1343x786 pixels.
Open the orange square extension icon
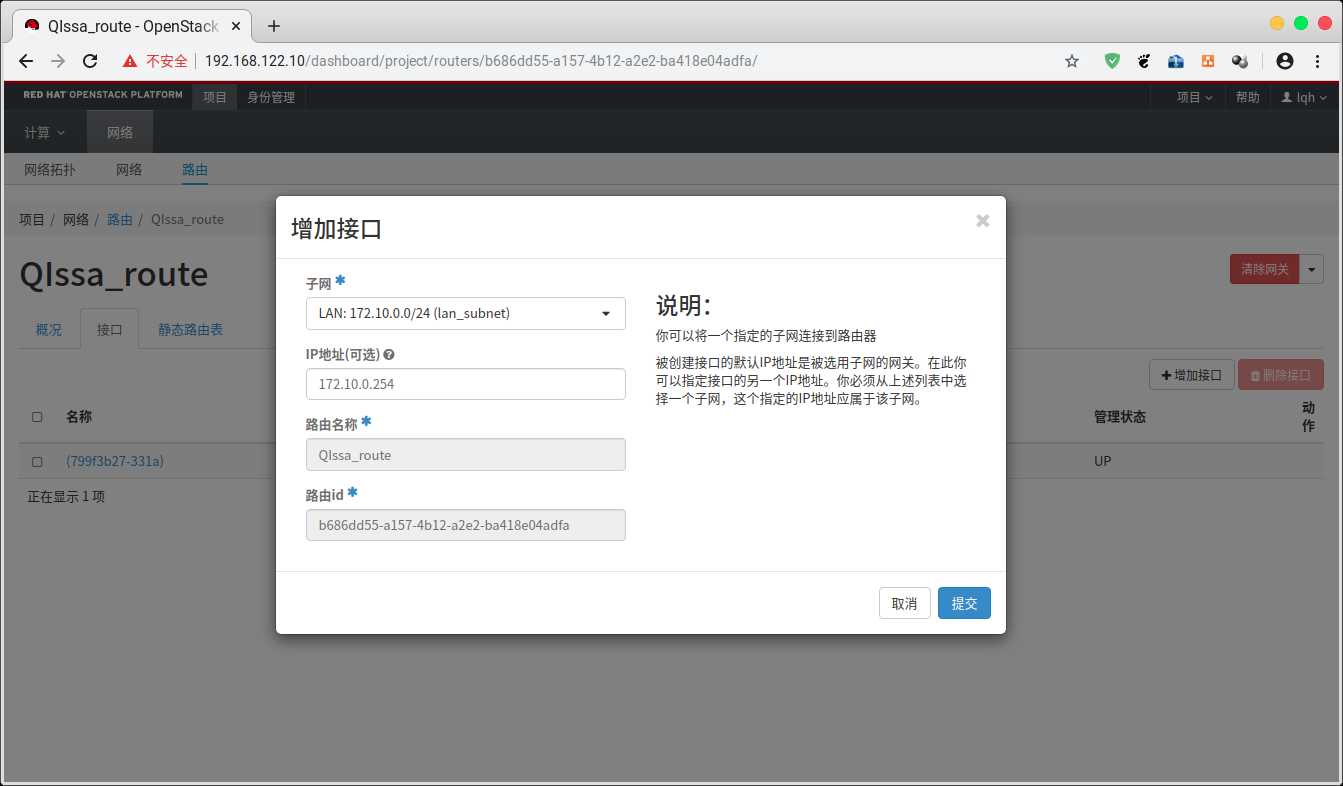click(x=1208, y=61)
